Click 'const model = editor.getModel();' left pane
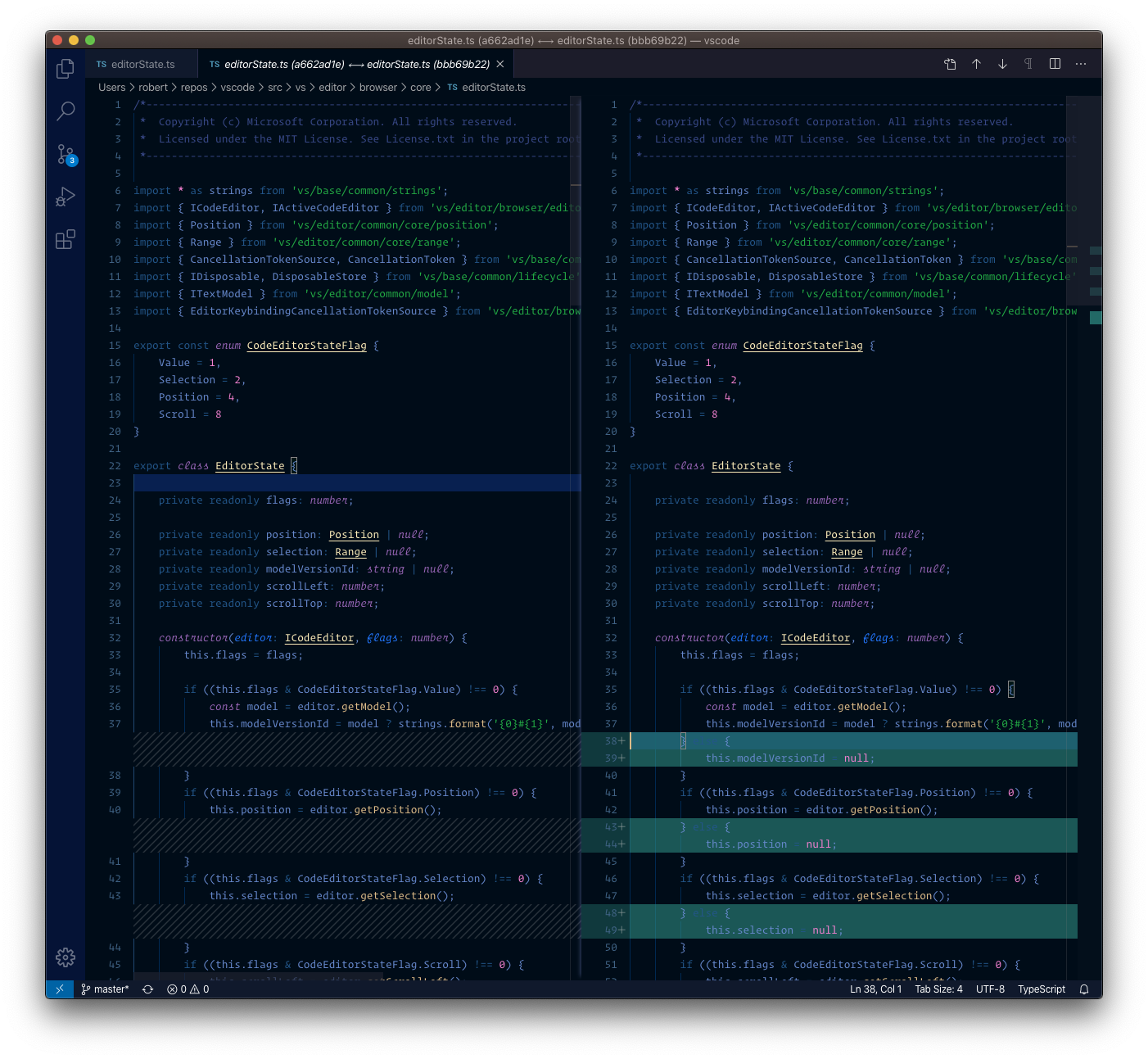1148x1059 pixels. tap(310, 707)
